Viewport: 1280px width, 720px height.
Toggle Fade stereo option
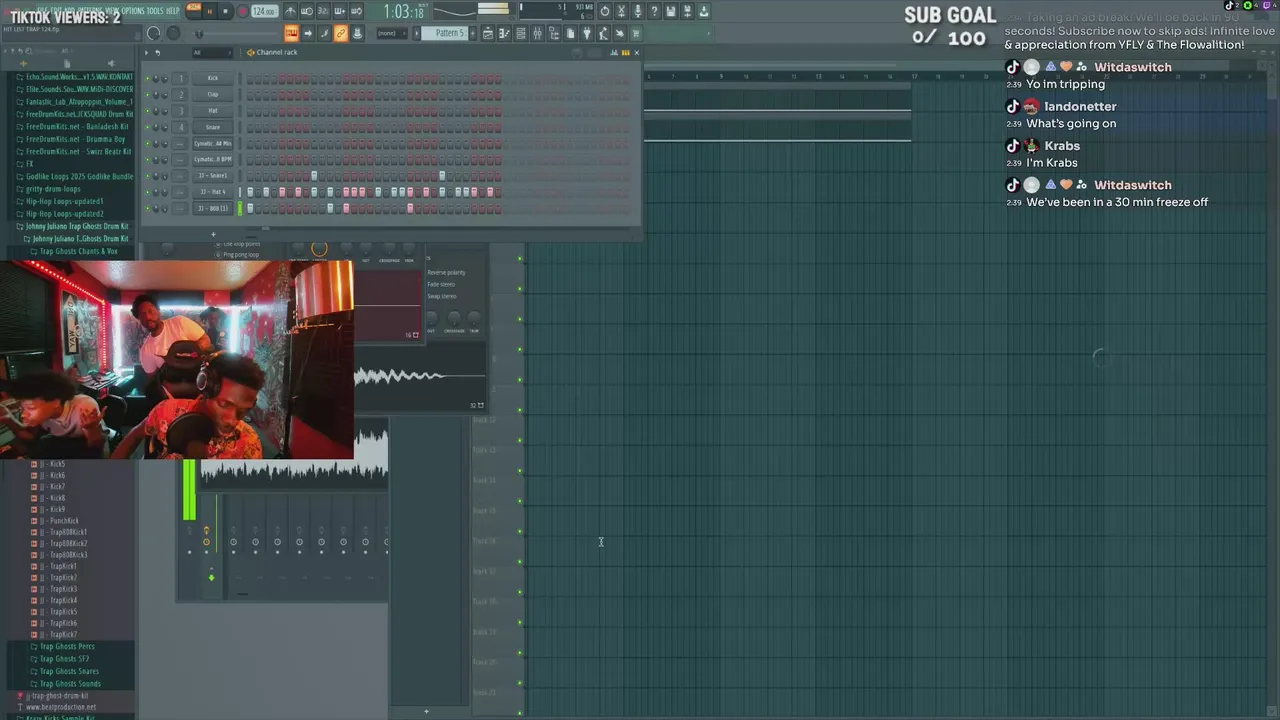pyautogui.click(x=441, y=284)
